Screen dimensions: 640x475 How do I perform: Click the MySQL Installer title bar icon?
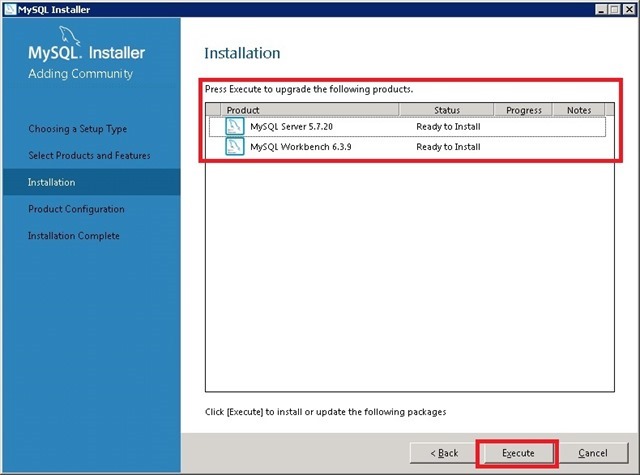pos(10,9)
